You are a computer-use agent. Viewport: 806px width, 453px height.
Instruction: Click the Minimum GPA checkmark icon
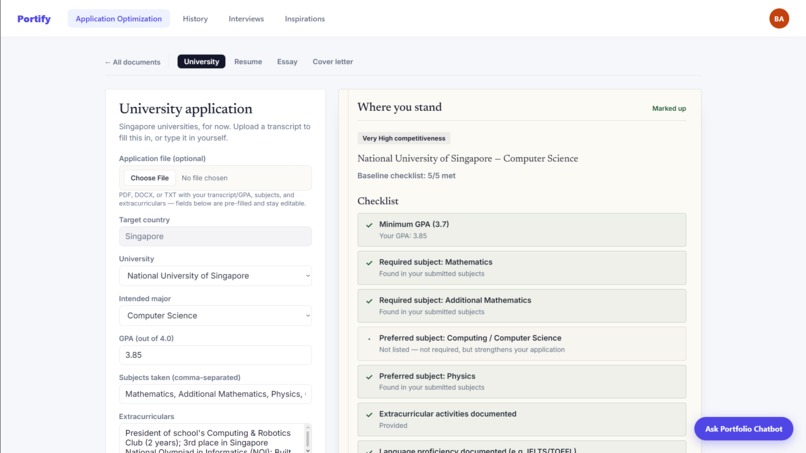(369, 225)
